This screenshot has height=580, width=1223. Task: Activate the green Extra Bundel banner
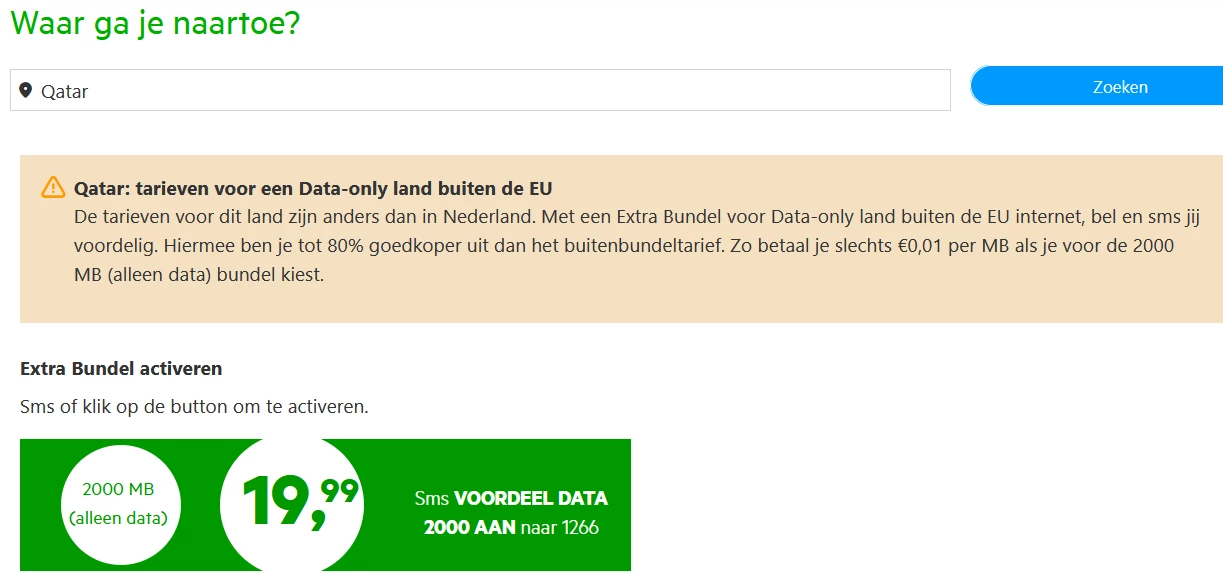[325, 505]
